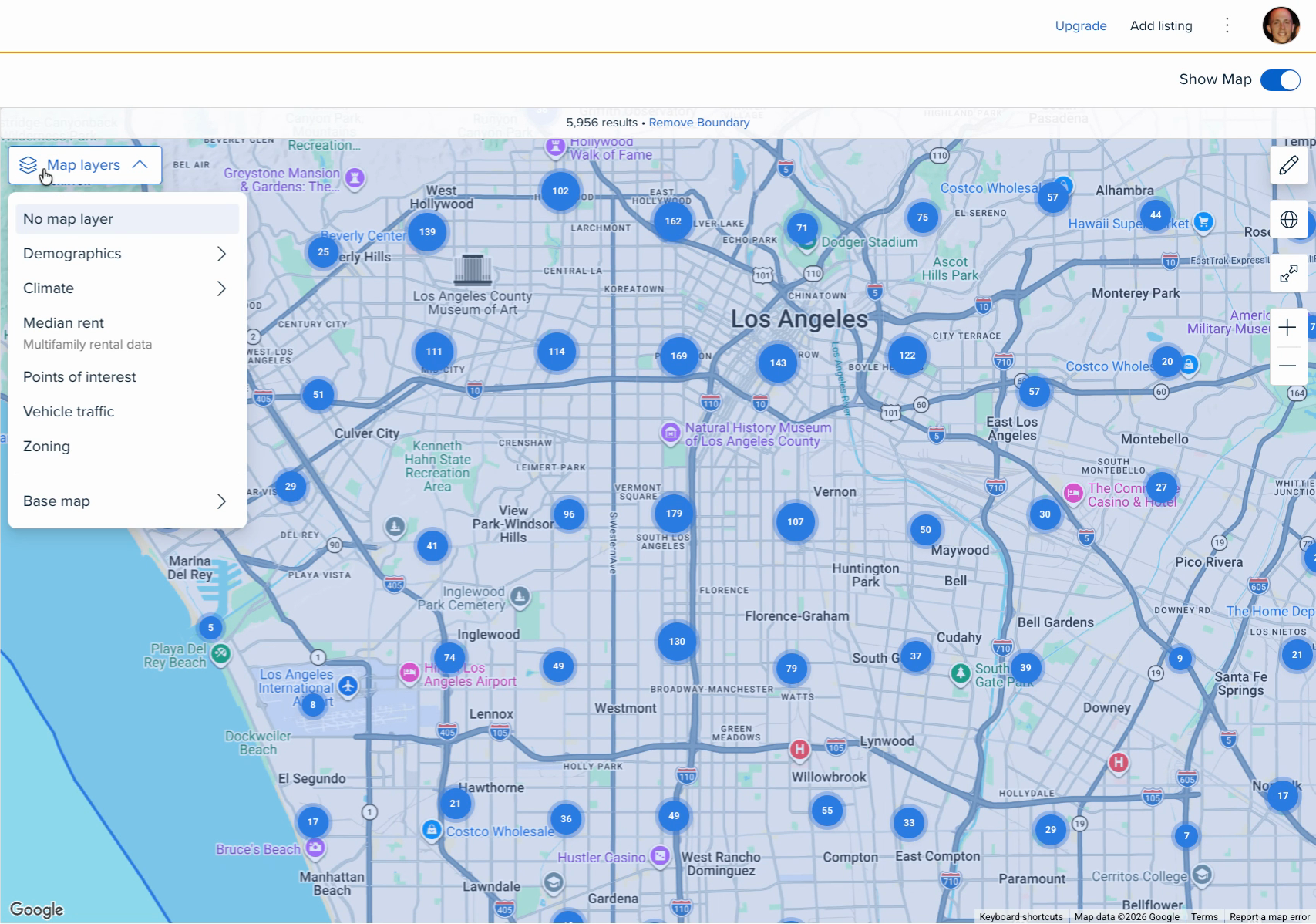Image resolution: width=1316 pixels, height=924 pixels.
Task: Click the Dodger Stadium map pin
Action: 806,244
